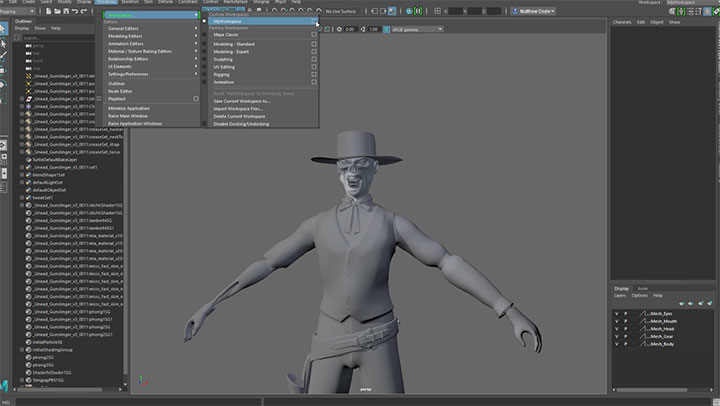This screenshot has width=720, height=406.
Task: Click create layer from selected icon
Action: [710, 303]
